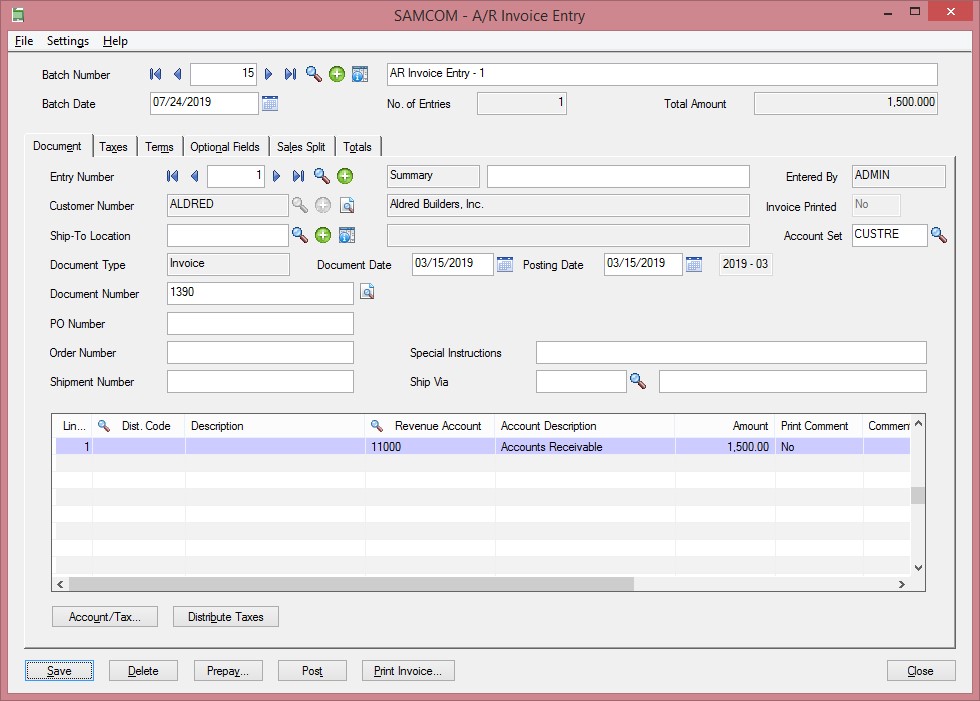
Task: Open the Document Date calendar picker
Action: point(505,264)
